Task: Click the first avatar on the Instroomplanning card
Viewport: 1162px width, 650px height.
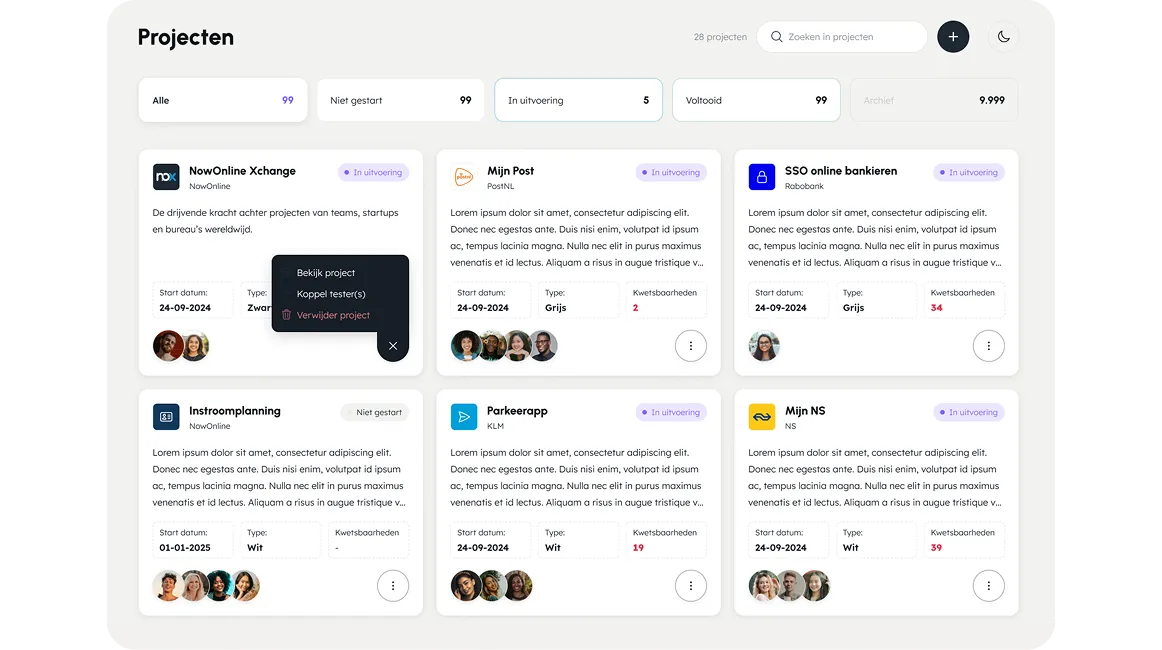Action: pos(168,586)
